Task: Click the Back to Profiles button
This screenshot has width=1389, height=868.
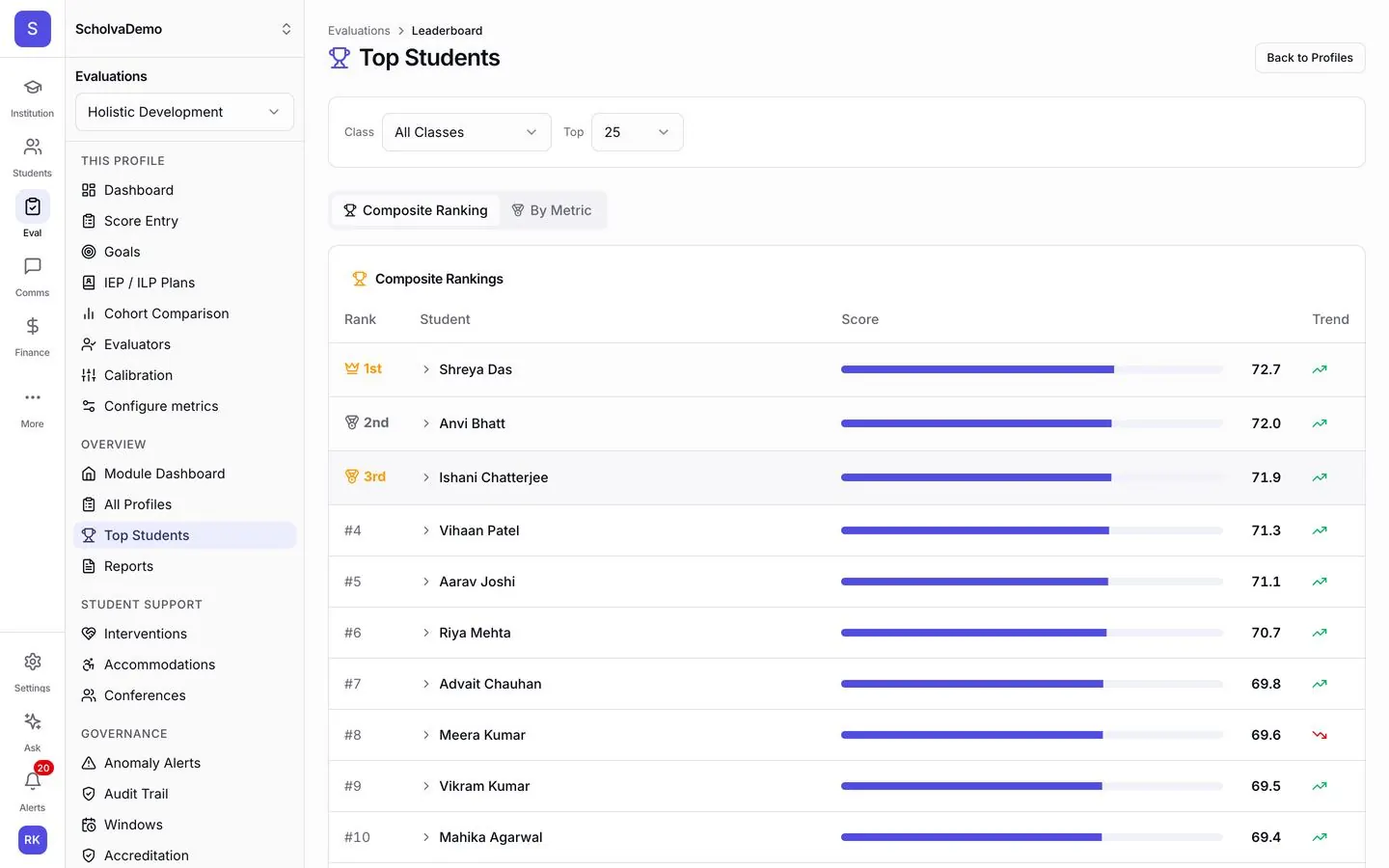Action: click(1310, 58)
